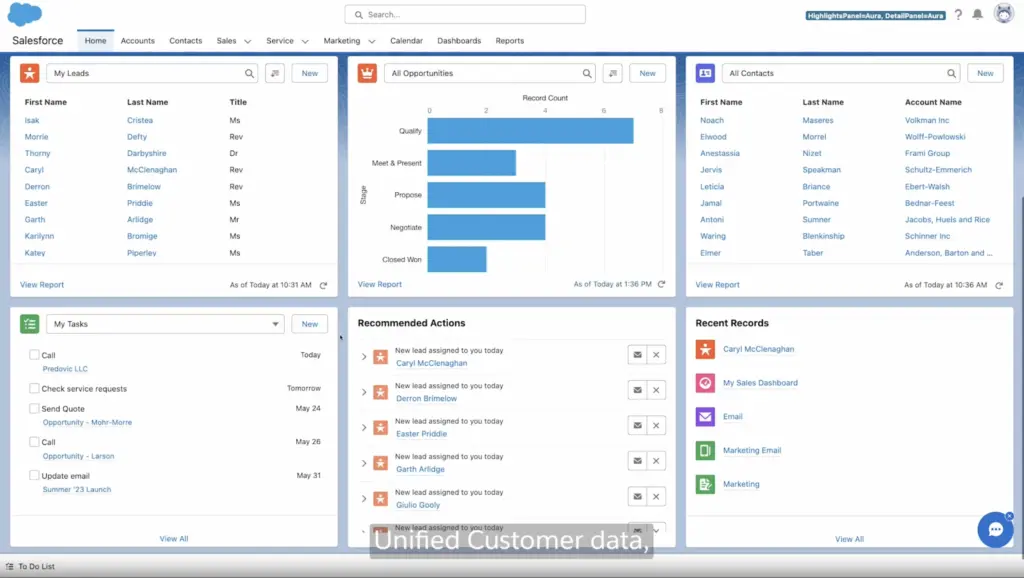Open View Report under My Leads
Screen dimensions: 1024x578
(x=42, y=285)
